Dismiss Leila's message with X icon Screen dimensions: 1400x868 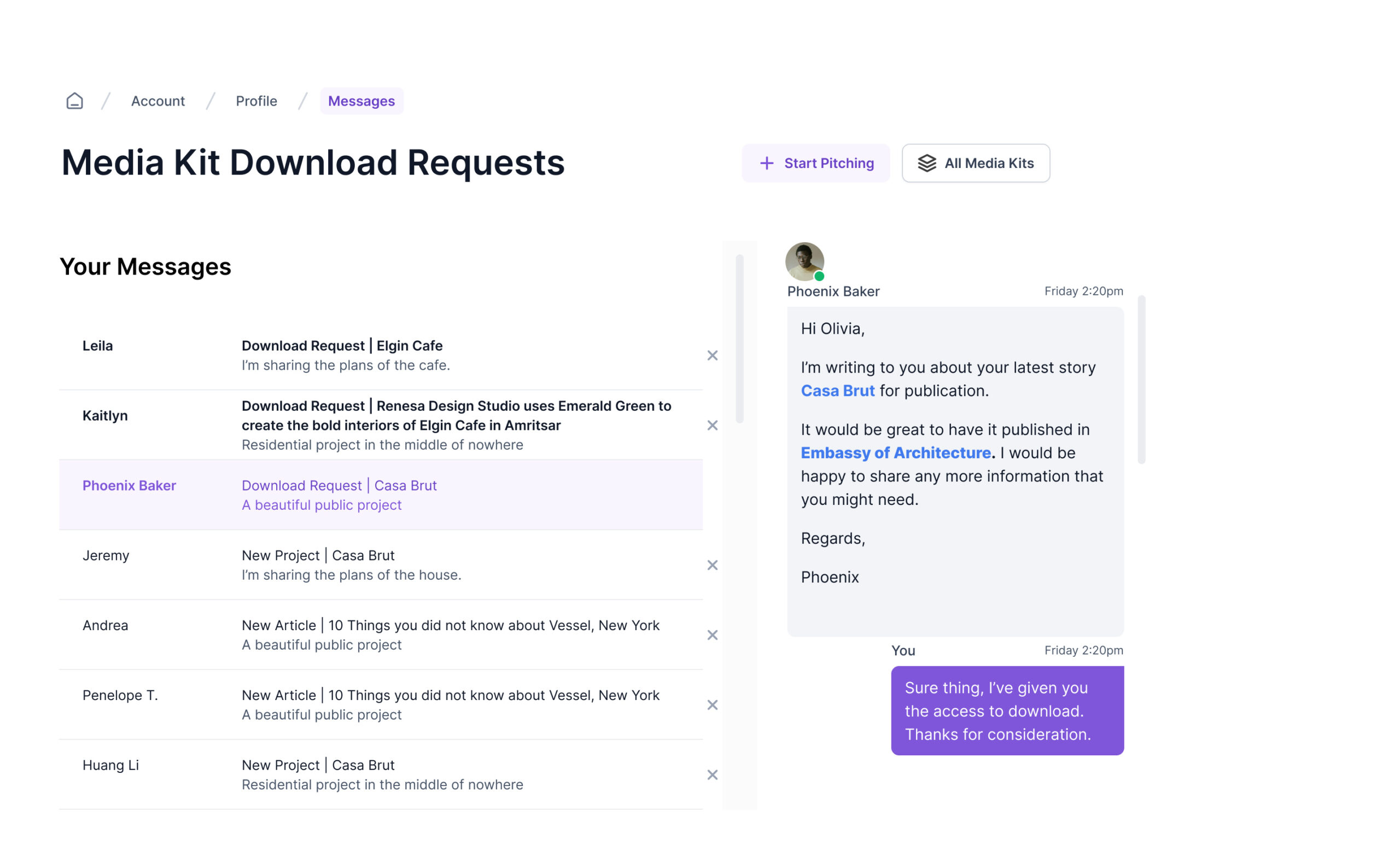point(712,356)
